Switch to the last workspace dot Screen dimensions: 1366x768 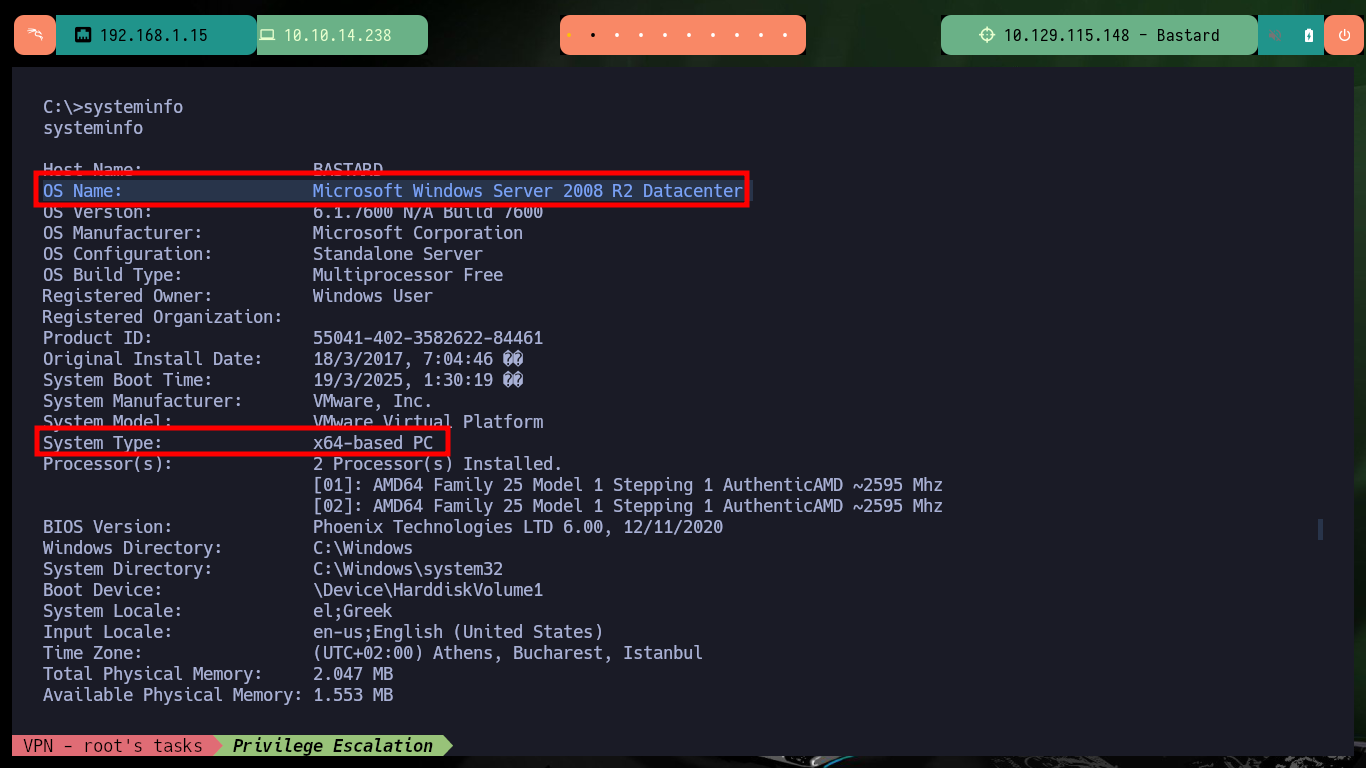[x=785, y=35]
